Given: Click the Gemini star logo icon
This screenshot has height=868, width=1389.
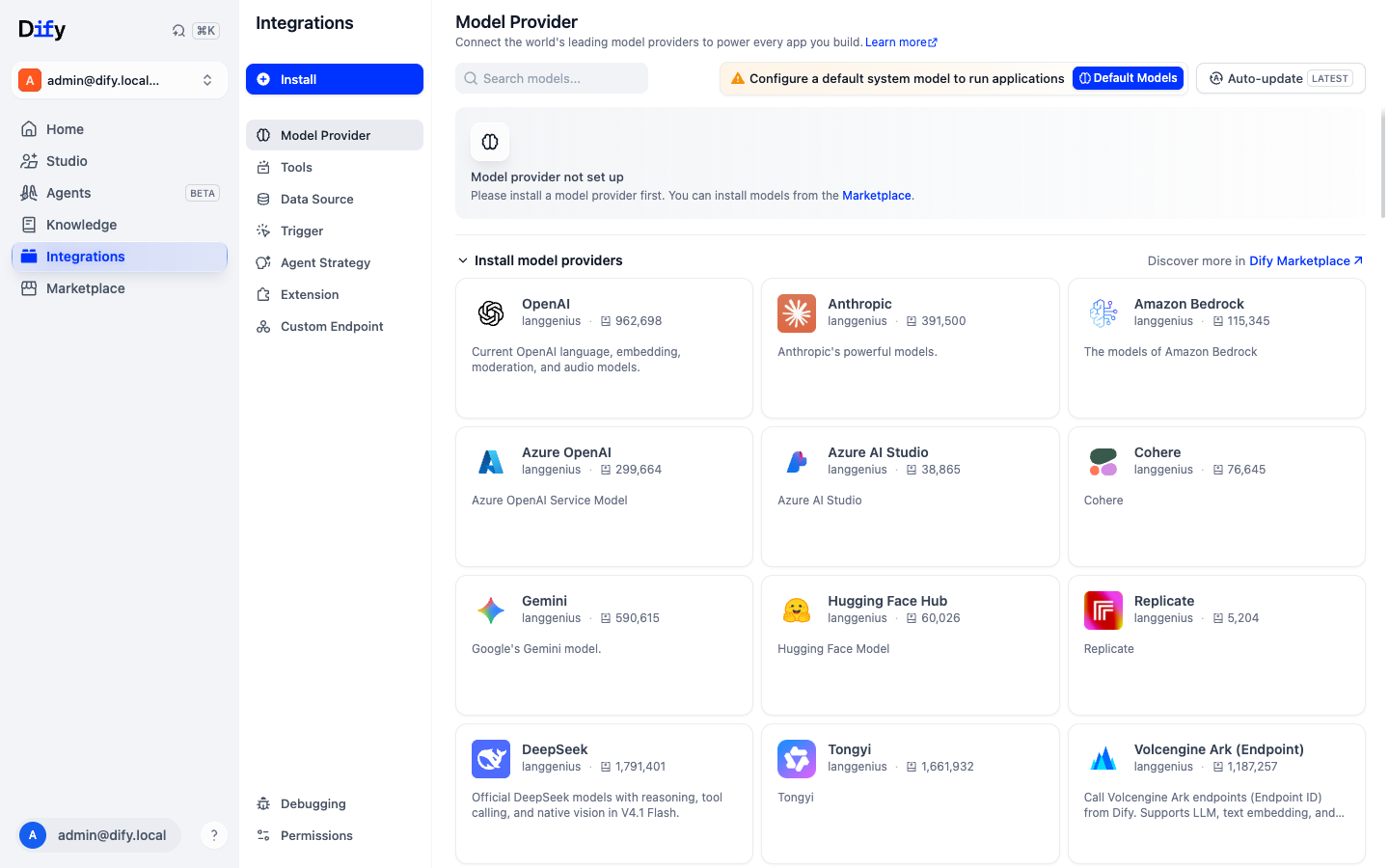Looking at the screenshot, I should (x=491, y=610).
